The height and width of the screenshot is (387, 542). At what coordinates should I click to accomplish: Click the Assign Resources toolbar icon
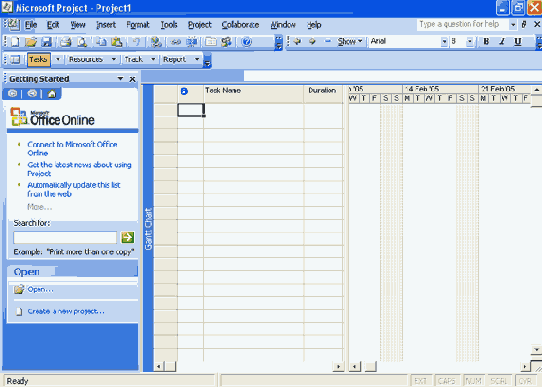[x=226, y=42]
